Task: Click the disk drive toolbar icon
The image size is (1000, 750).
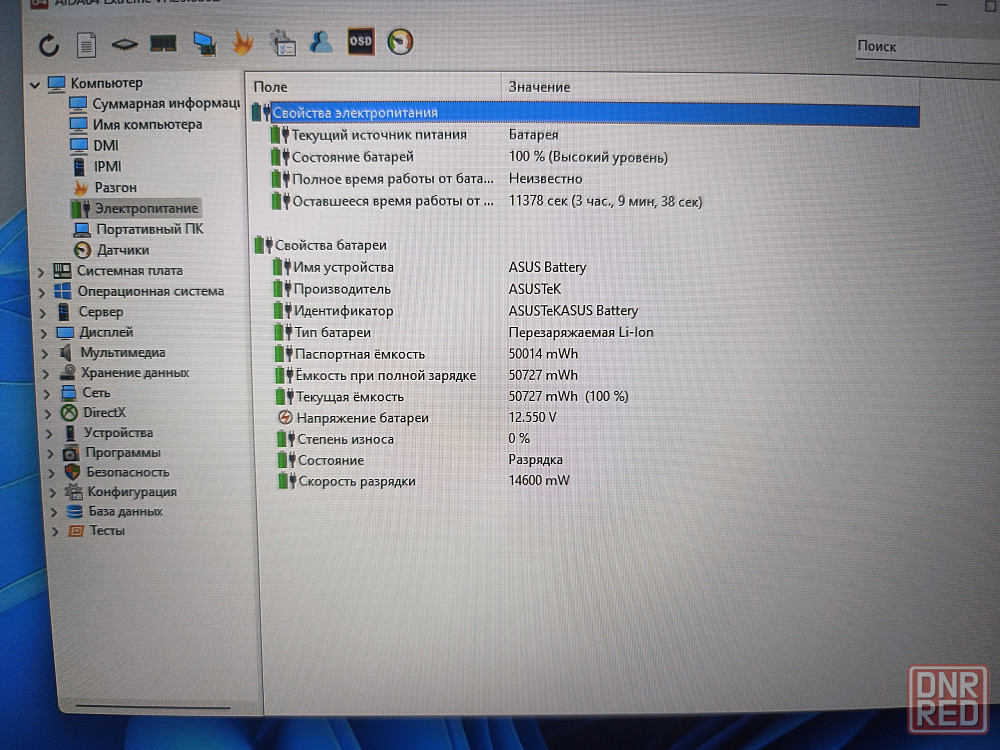Action: (x=124, y=44)
